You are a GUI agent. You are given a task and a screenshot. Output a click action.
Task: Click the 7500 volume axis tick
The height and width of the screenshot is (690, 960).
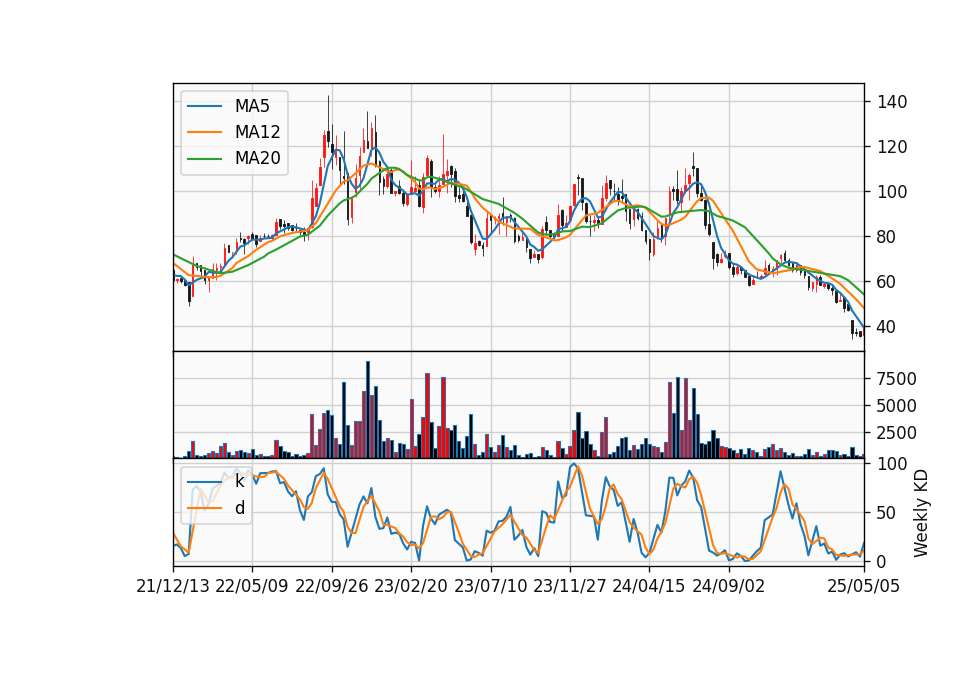(897, 379)
